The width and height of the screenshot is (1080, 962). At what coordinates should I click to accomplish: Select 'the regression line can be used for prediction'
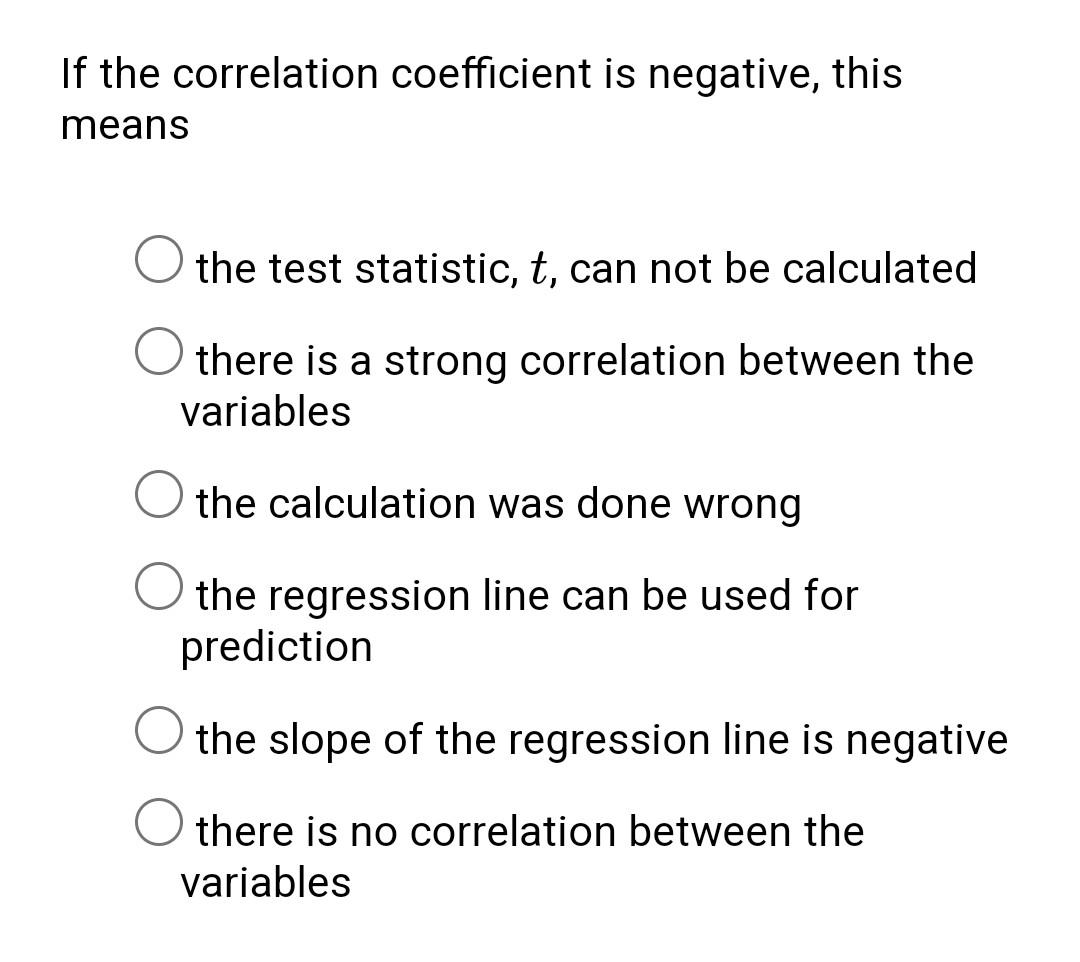coord(160,588)
